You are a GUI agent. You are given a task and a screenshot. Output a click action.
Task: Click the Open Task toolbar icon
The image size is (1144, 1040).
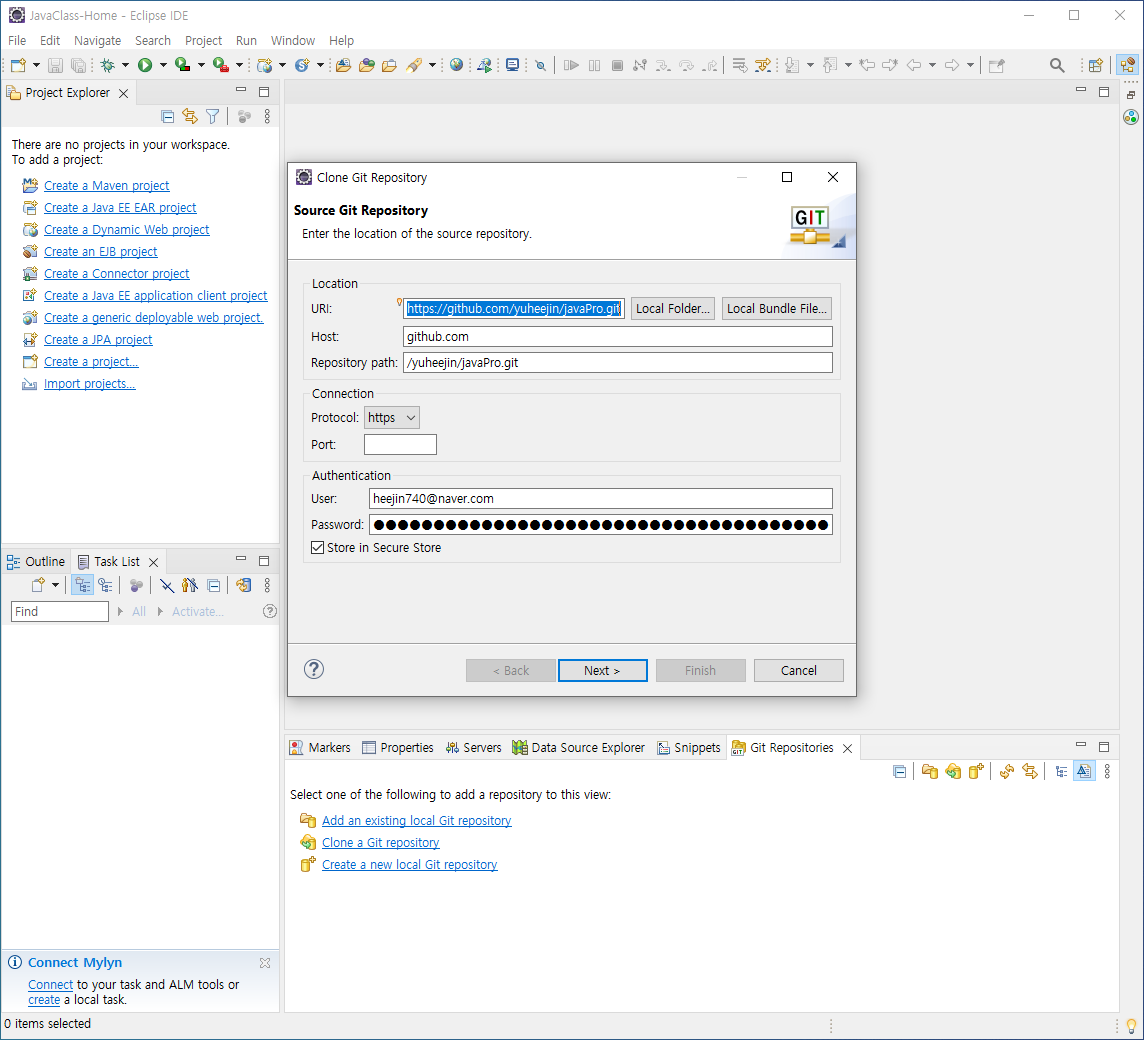pos(390,66)
